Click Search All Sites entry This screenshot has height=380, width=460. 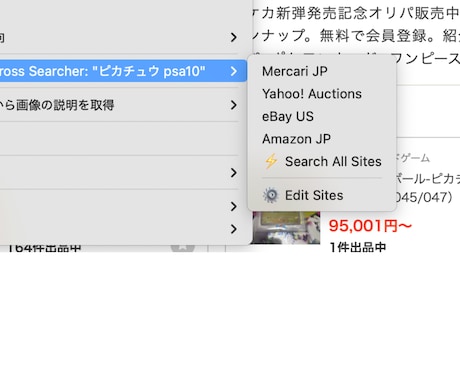pos(322,162)
